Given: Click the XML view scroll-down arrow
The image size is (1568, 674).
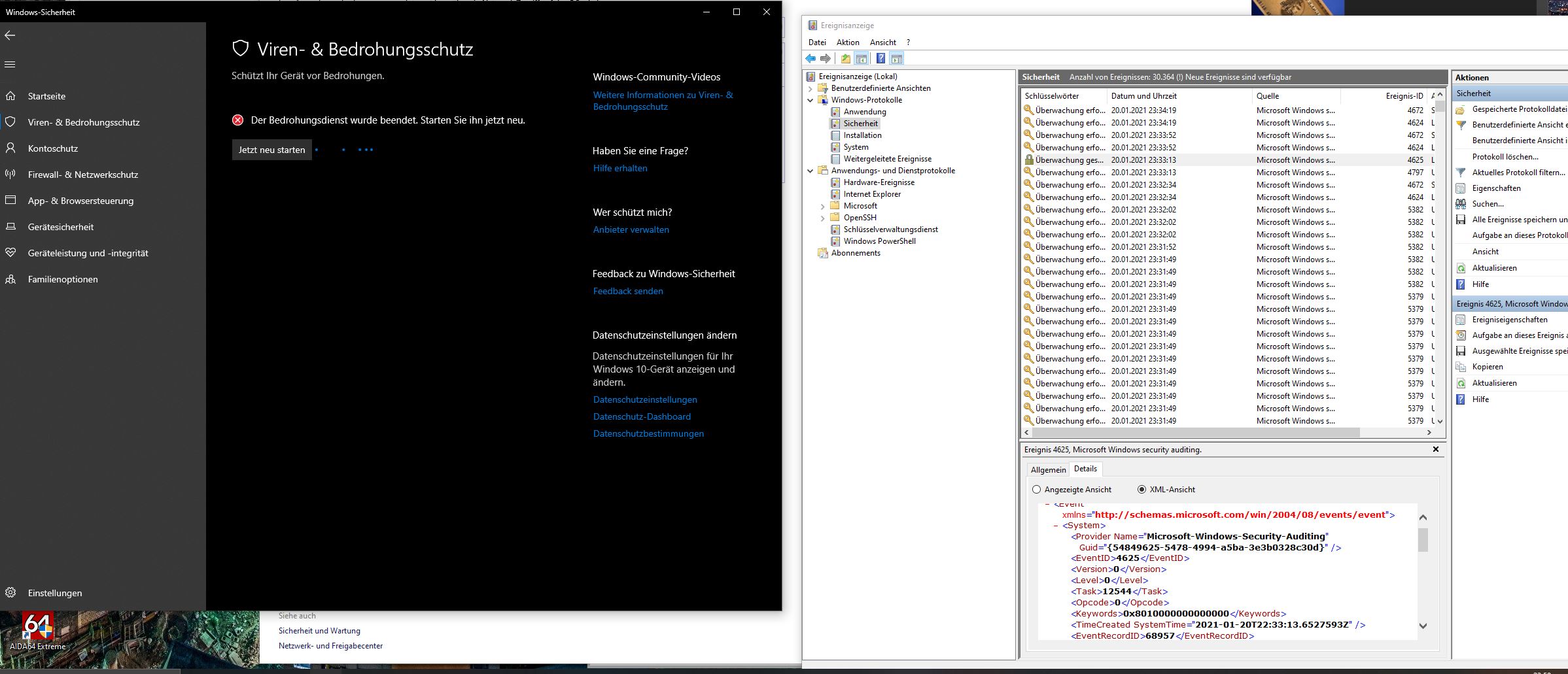Looking at the screenshot, I should [1423, 626].
